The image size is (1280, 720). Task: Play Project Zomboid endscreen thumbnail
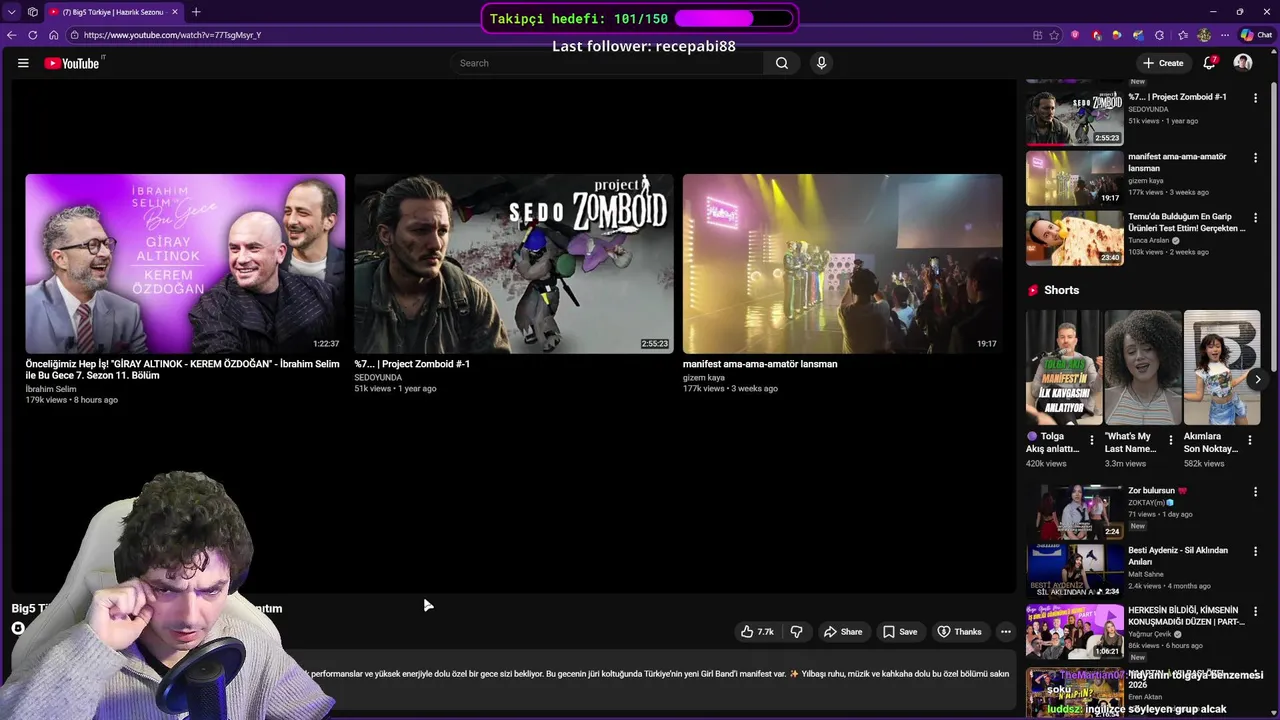point(514,264)
